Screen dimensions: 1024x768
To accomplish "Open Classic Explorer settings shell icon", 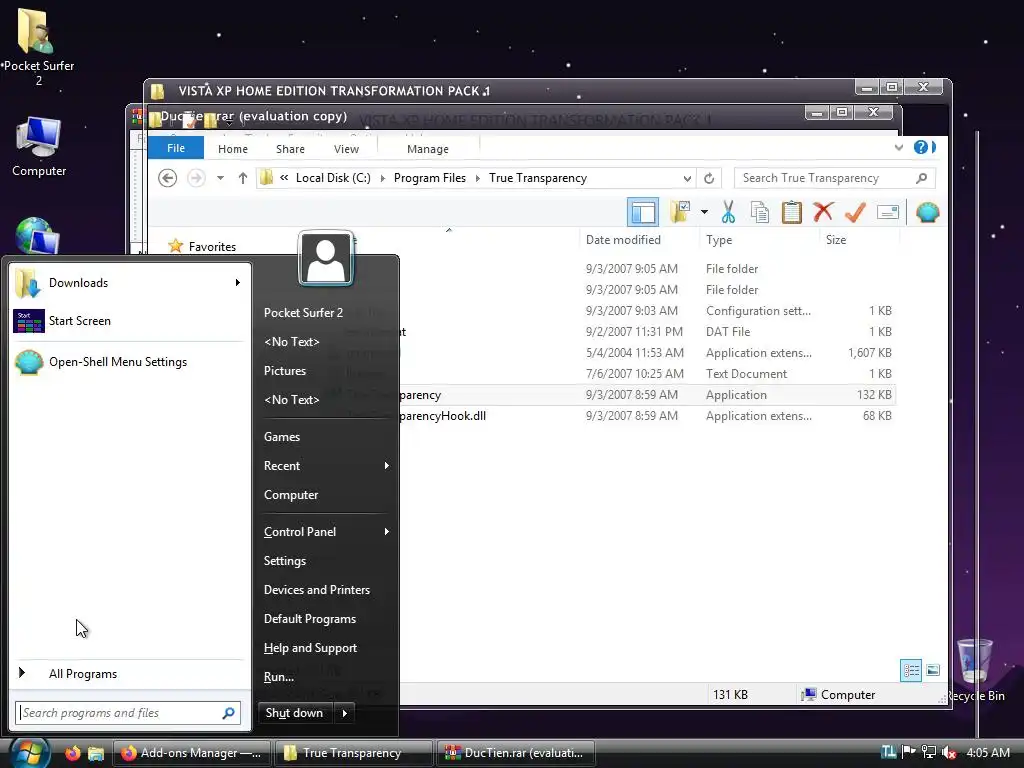I will coord(927,212).
